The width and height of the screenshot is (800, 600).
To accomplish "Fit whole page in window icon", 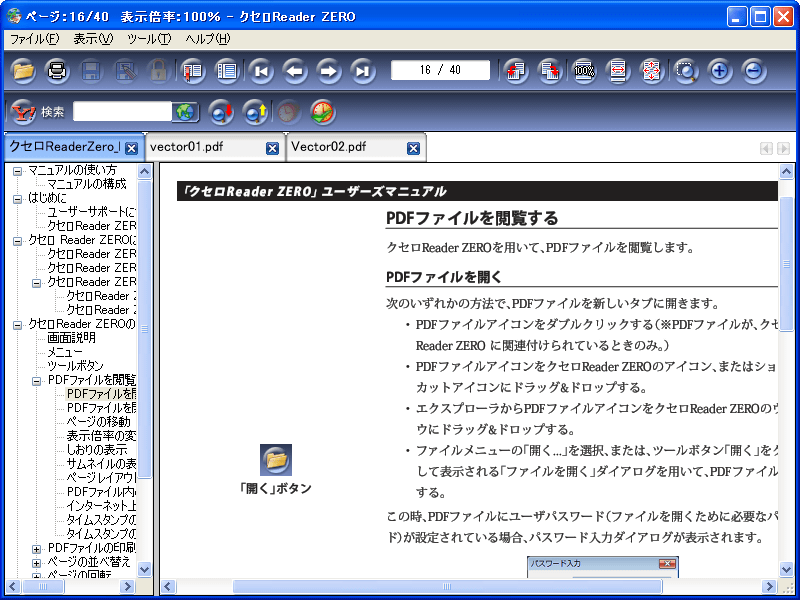I will pos(652,70).
